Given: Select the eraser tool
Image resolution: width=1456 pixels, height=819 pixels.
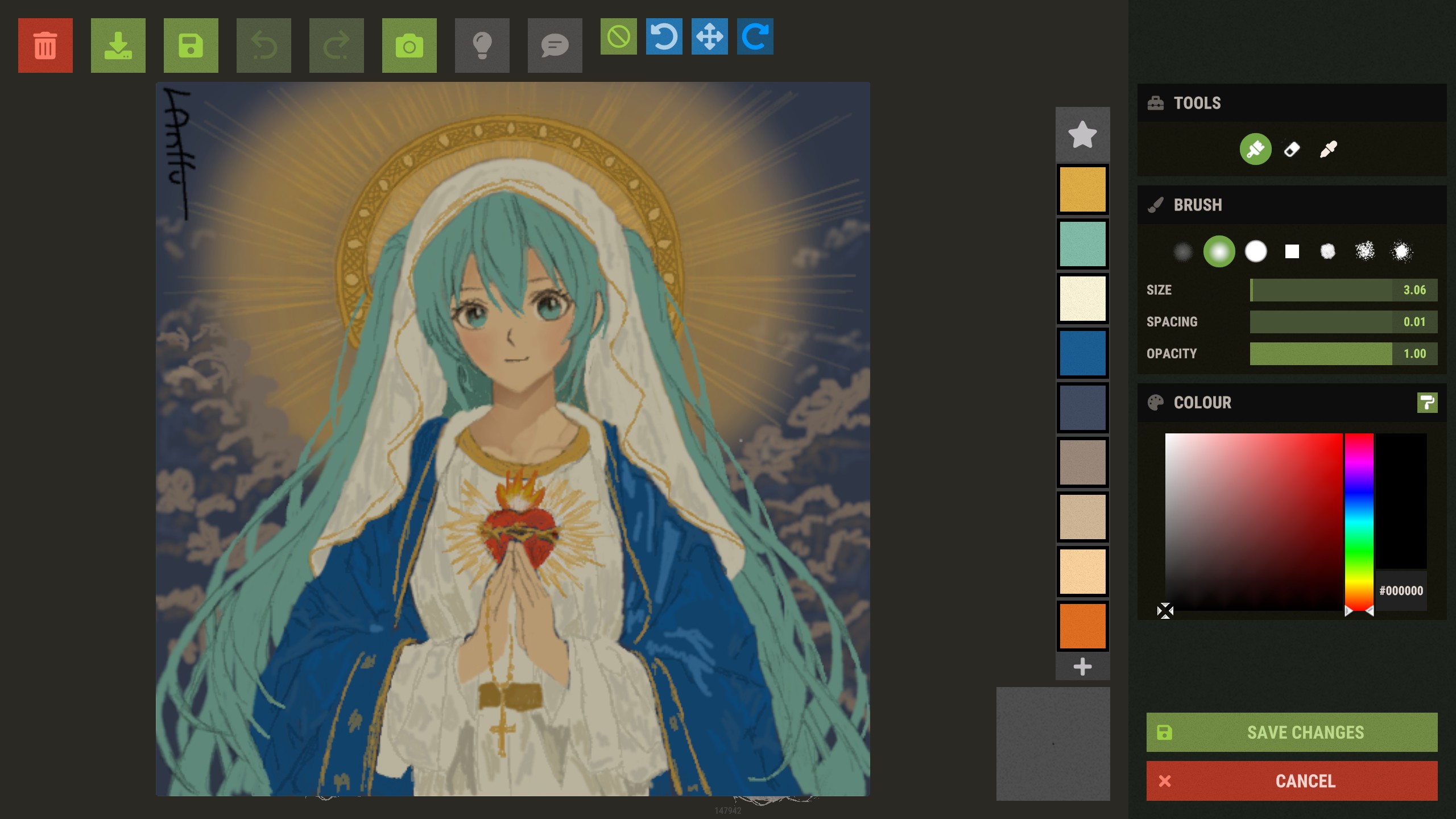Looking at the screenshot, I should (x=1292, y=150).
